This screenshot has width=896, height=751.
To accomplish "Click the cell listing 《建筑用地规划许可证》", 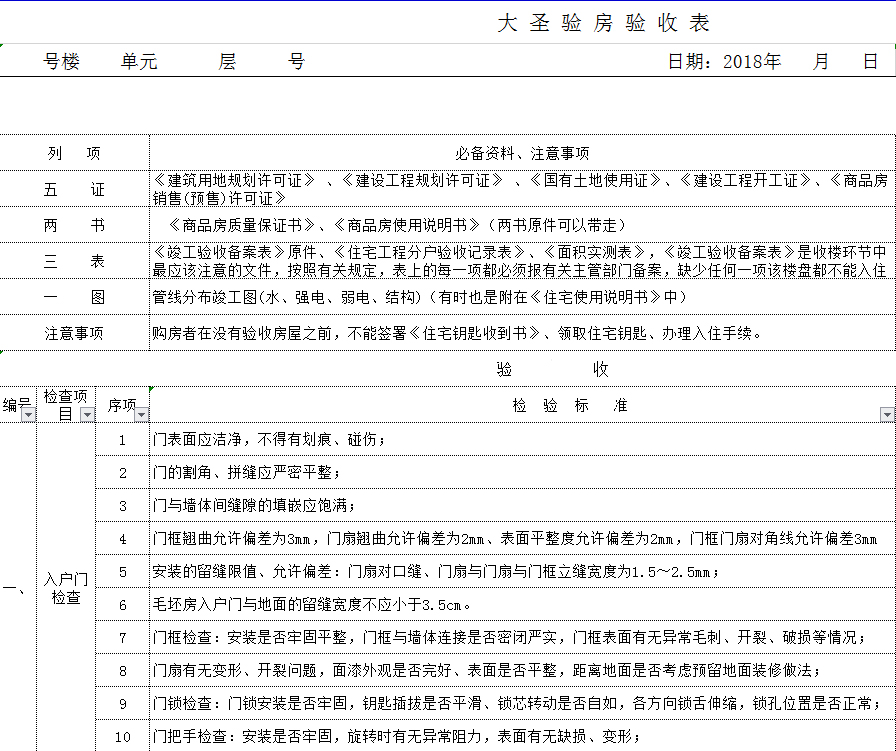I will 522,189.
